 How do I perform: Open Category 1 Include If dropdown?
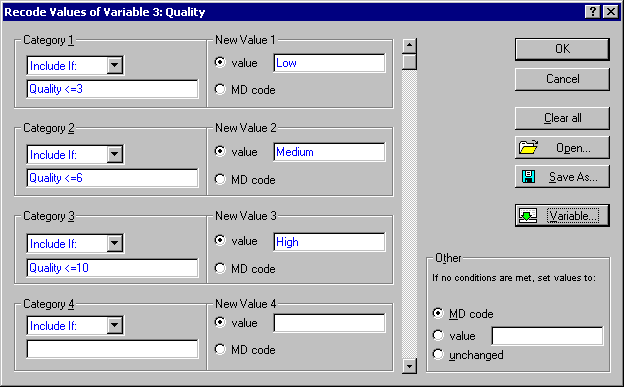tap(115, 65)
